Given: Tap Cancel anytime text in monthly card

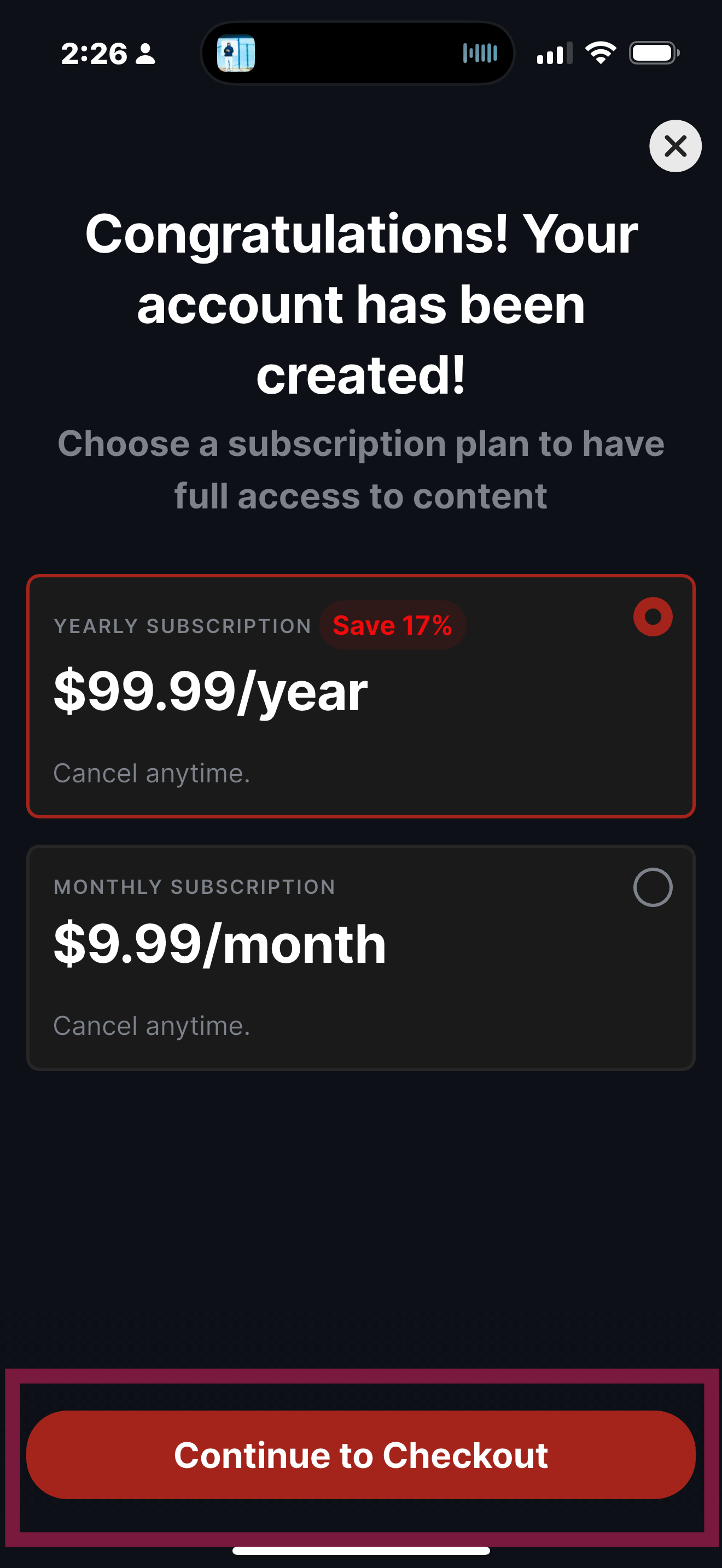Looking at the screenshot, I should (152, 1026).
